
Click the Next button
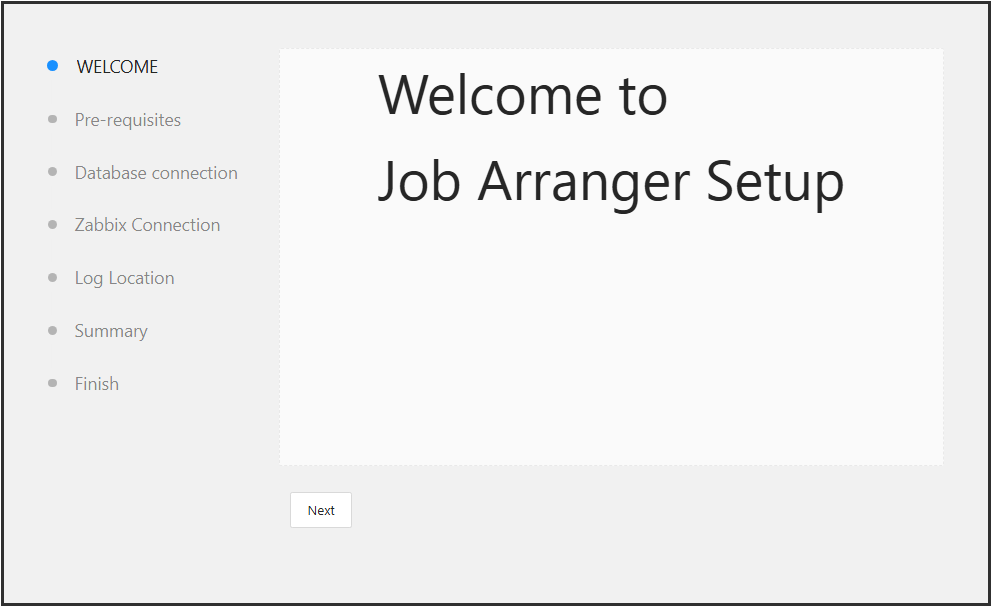pyautogui.click(x=321, y=510)
